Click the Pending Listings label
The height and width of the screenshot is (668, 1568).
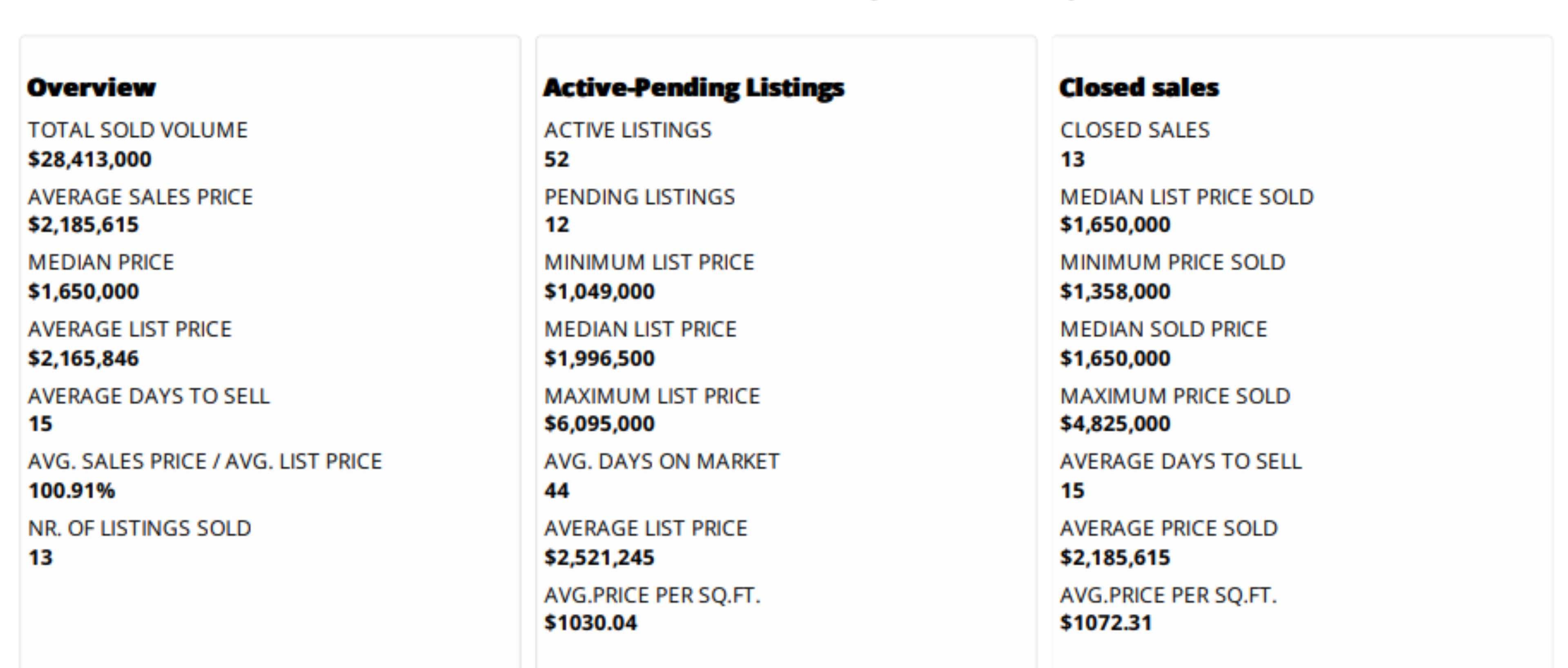pos(639,197)
